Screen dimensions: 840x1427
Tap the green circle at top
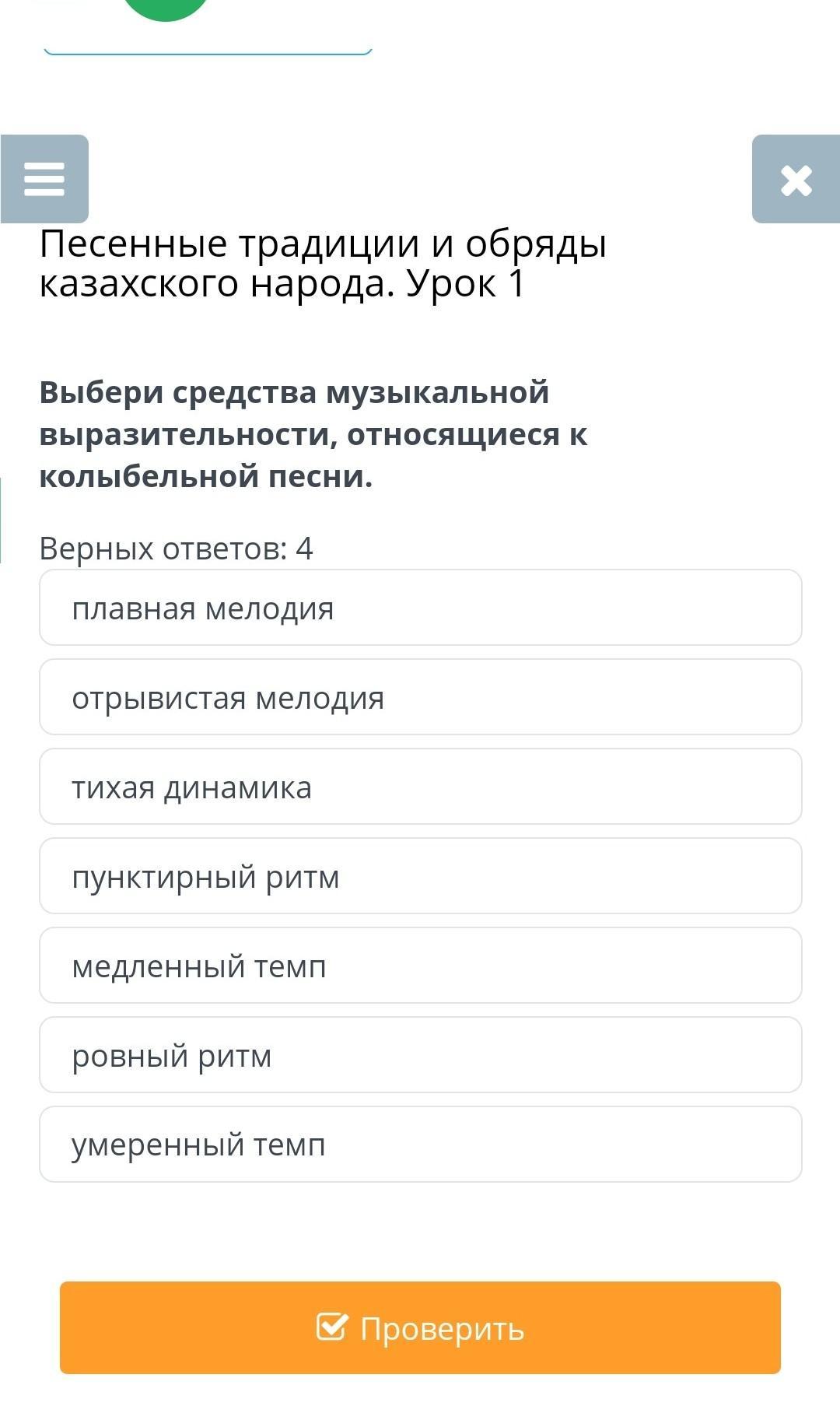166,8
